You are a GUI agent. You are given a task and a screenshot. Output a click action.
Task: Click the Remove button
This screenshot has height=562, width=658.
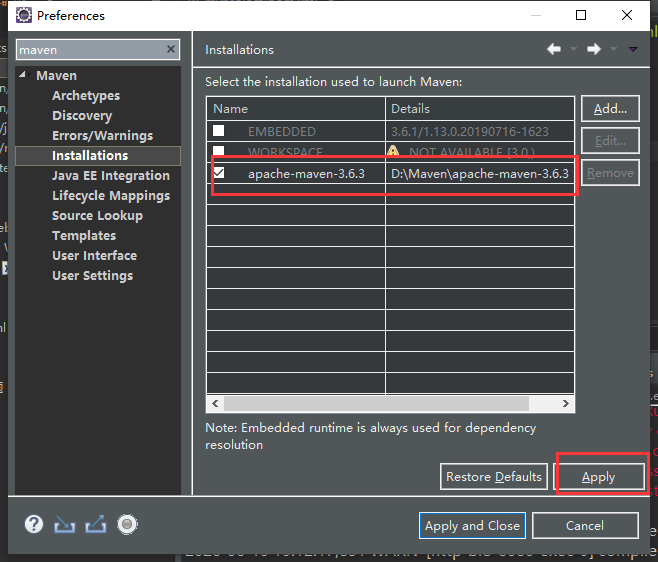point(610,173)
